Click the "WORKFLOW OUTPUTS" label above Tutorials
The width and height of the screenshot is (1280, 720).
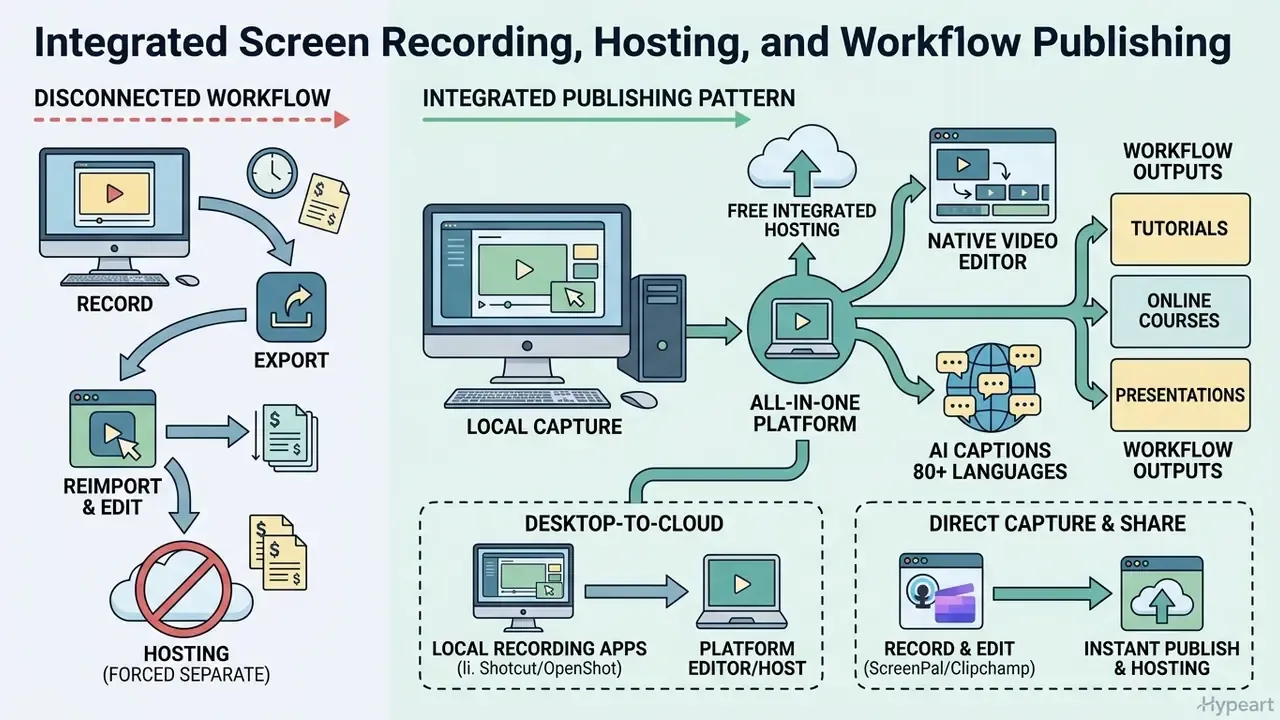pyautogui.click(x=1178, y=161)
